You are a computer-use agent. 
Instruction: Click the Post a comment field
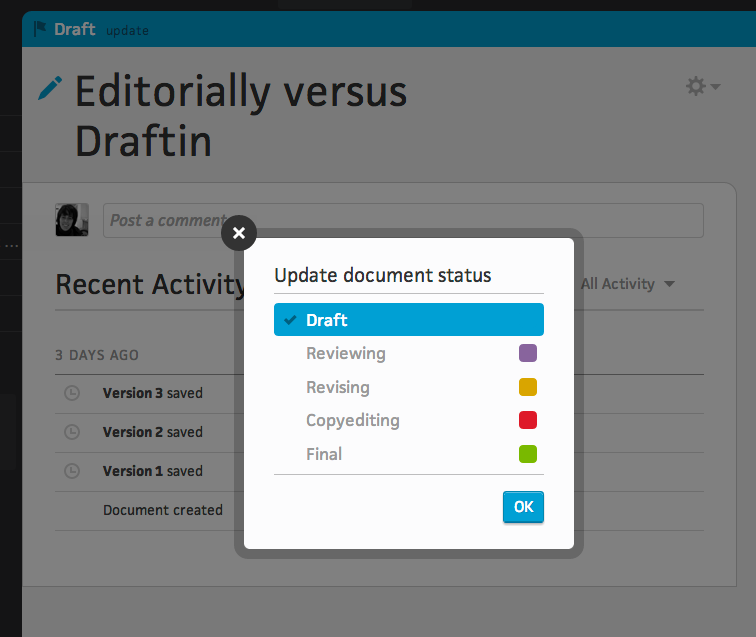403,220
